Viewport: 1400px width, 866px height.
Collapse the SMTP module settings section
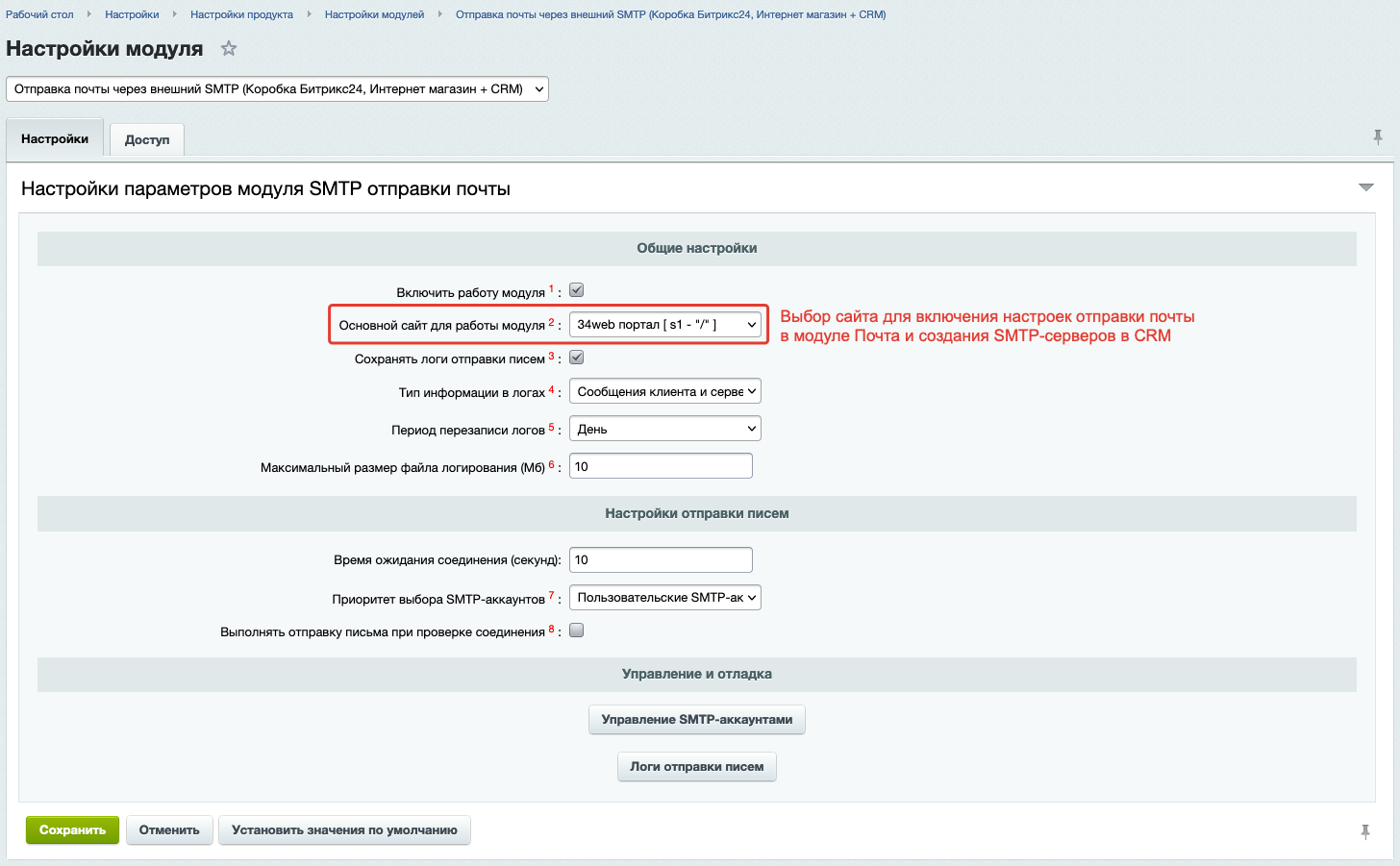1365,187
